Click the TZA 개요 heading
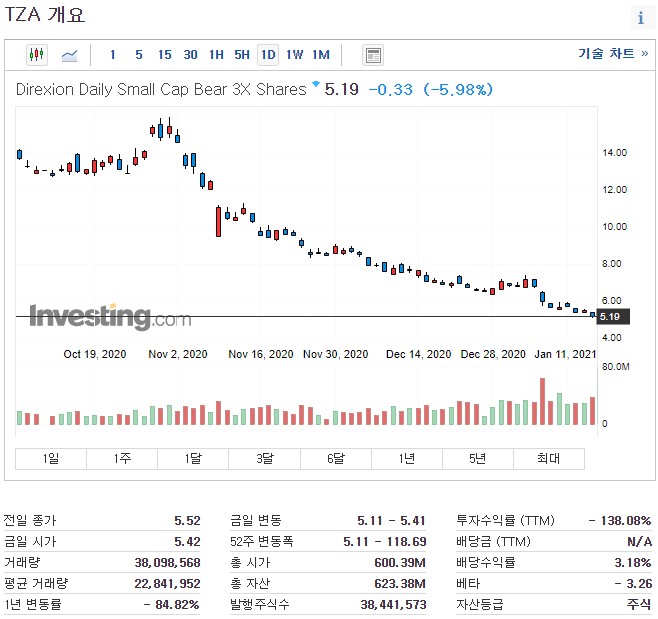 click(44, 14)
